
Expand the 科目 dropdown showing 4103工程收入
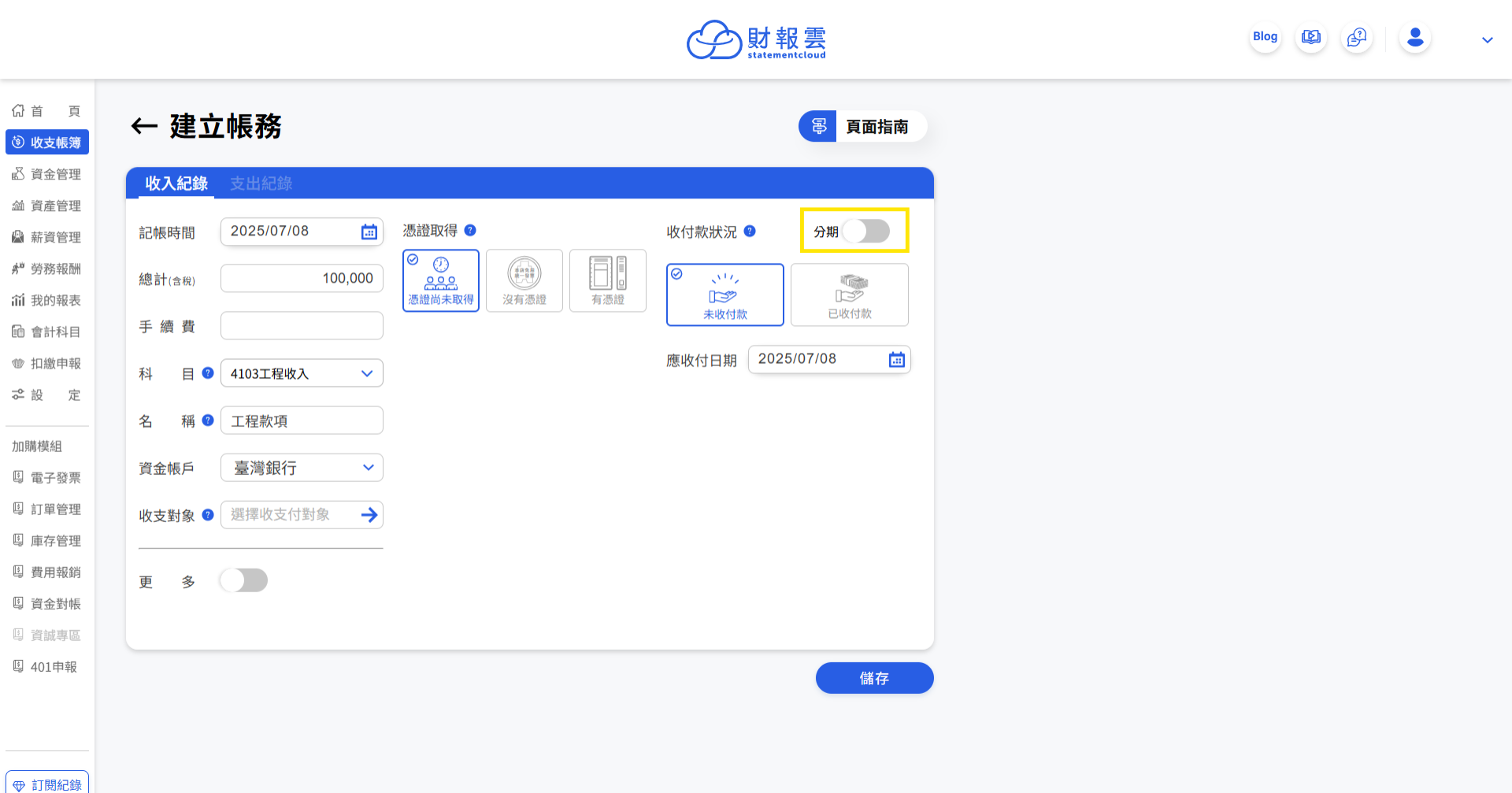pyautogui.click(x=302, y=373)
